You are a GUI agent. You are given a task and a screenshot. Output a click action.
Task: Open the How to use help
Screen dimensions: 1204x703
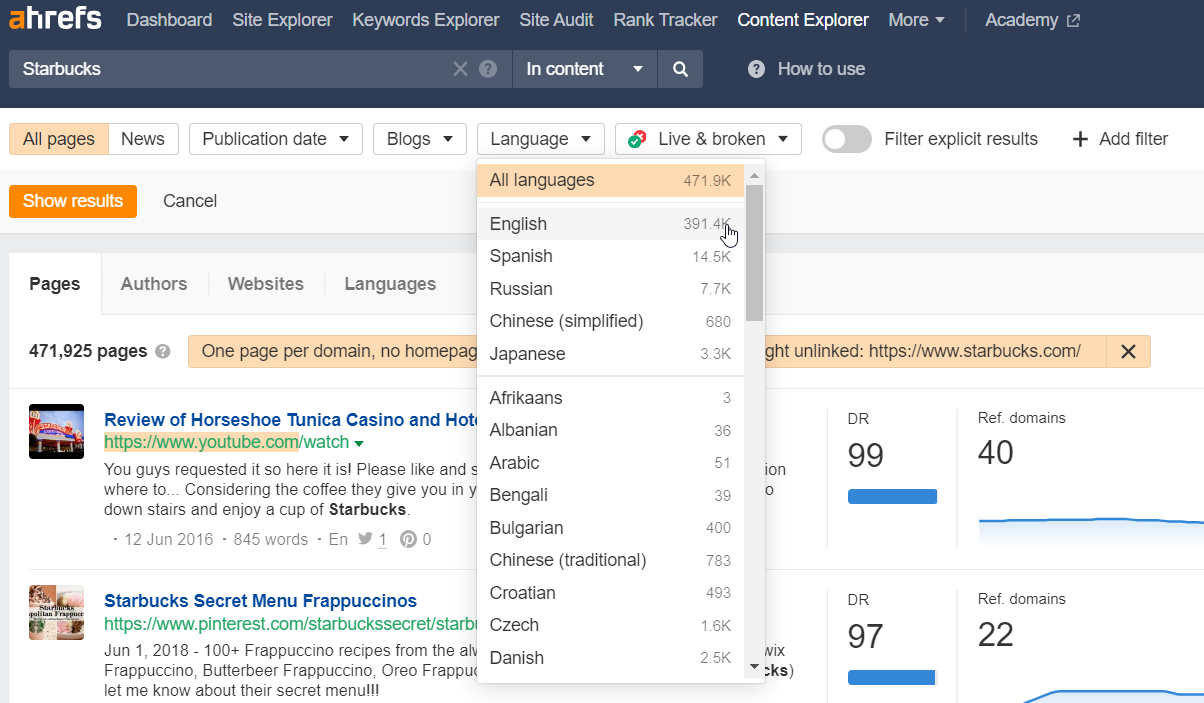tap(806, 69)
